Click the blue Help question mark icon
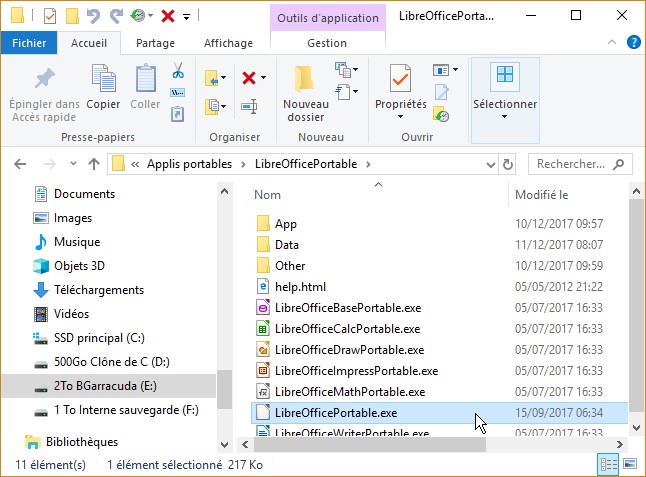This screenshot has height=477, width=646. point(634,42)
